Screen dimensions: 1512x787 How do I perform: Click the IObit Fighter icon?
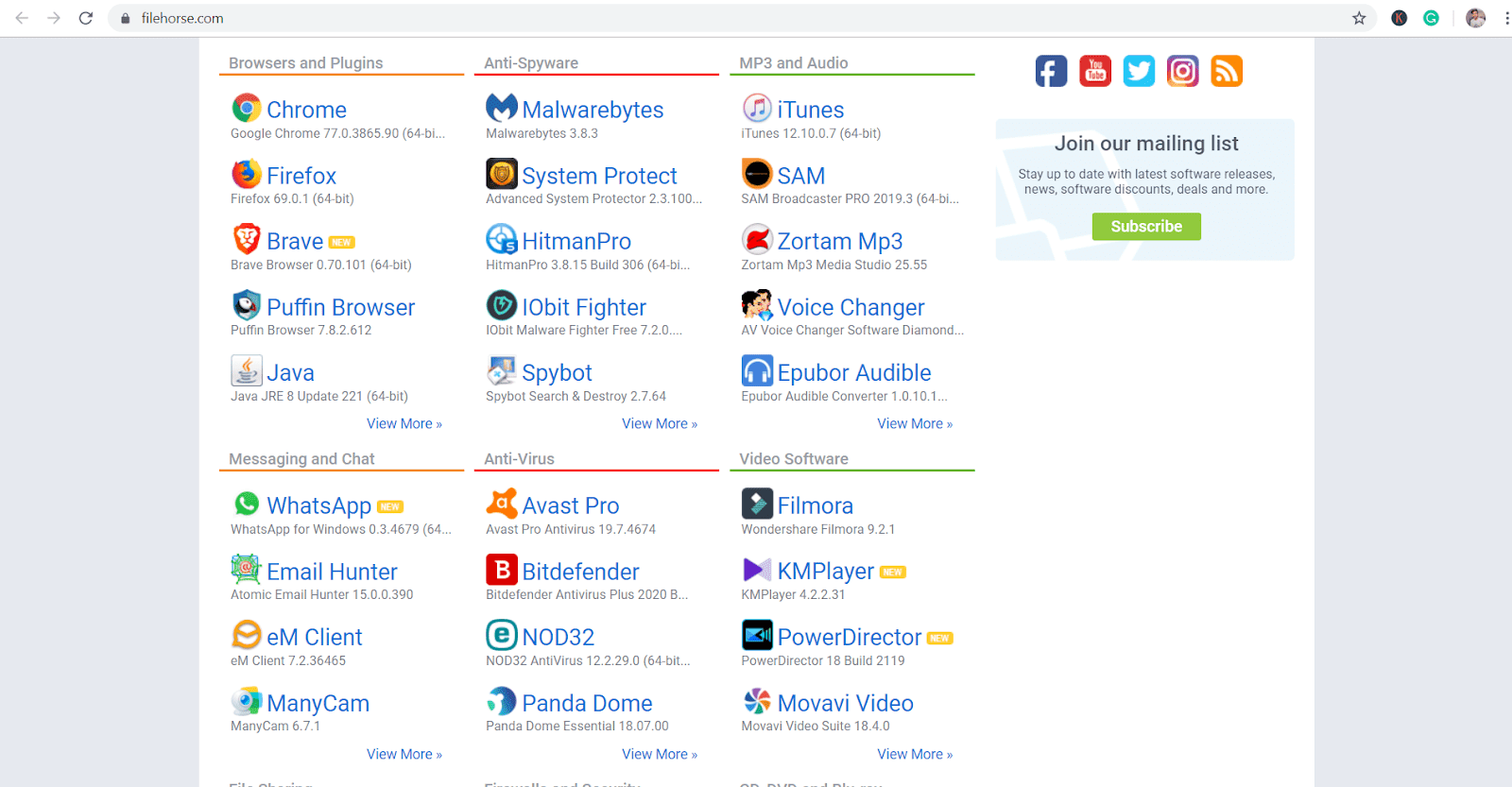tap(502, 305)
